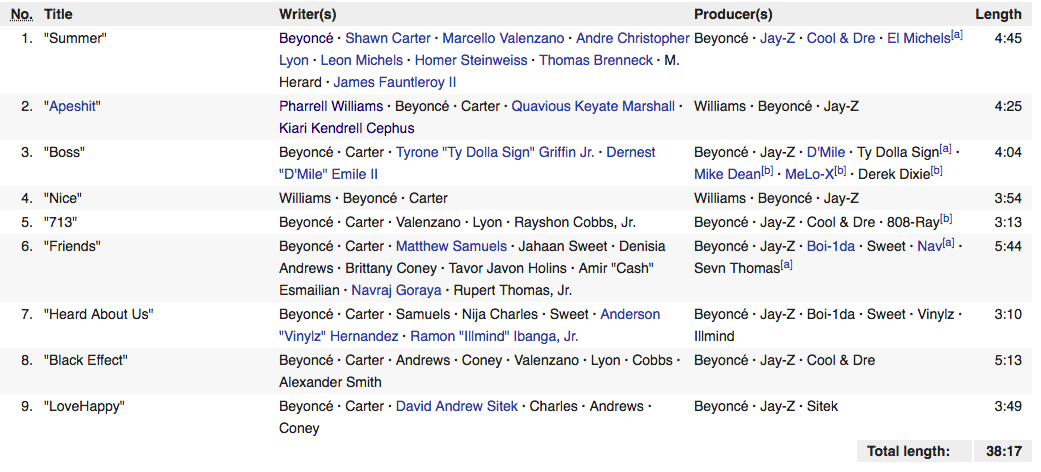Click the Pharrell Williams writer link

tap(330, 106)
